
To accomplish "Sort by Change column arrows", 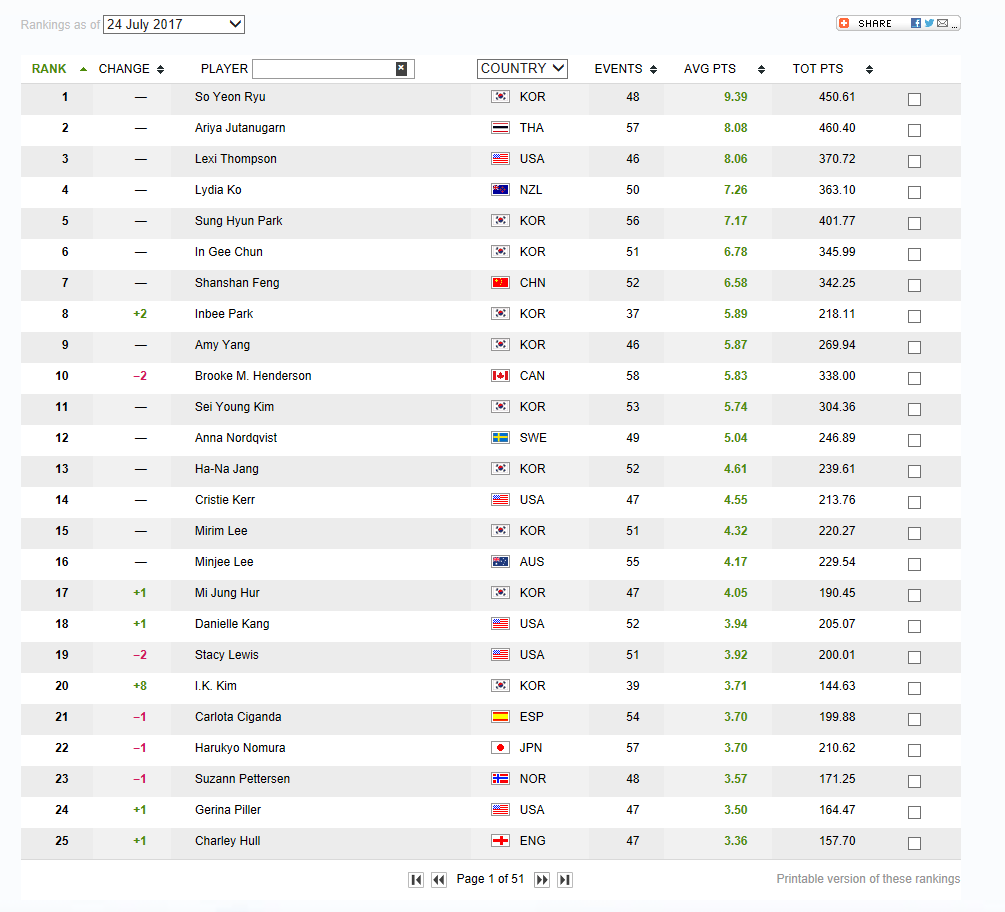I will [x=160, y=69].
